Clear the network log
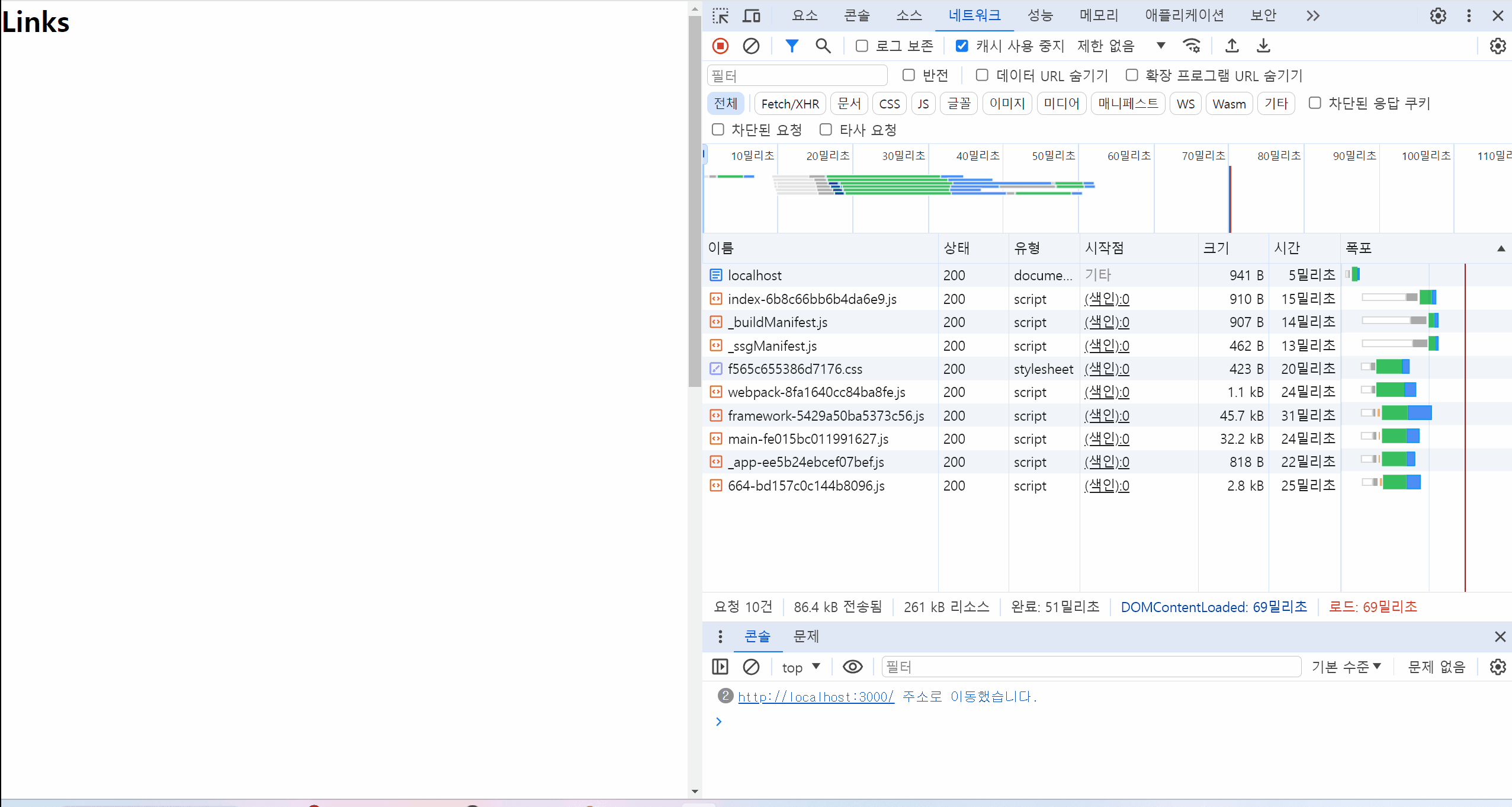 coord(751,46)
